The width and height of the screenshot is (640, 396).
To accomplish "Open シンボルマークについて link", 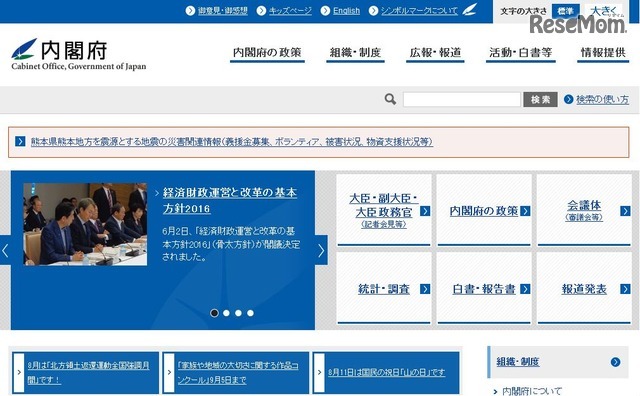I will (419, 11).
